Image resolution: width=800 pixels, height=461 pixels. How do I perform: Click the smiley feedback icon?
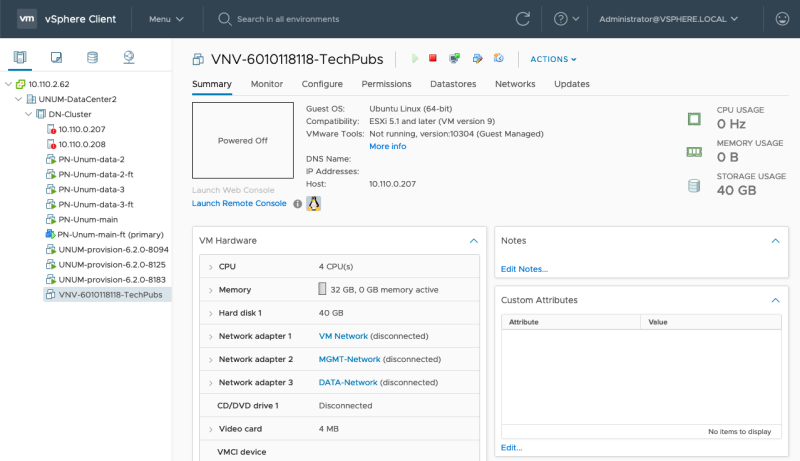pyautogui.click(x=782, y=19)
